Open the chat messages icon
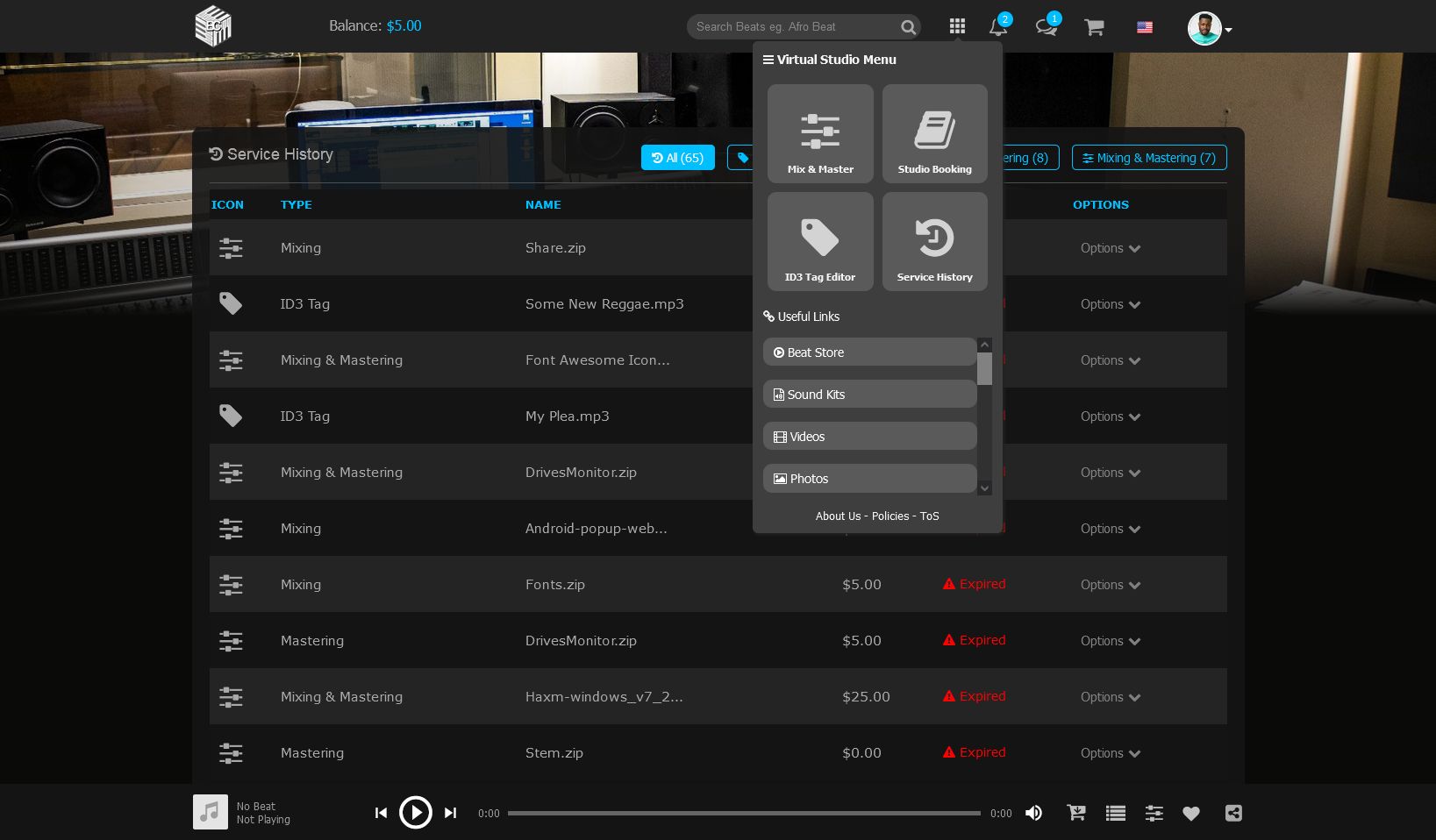This screenshot has height=840, width=1436. (x=1046, y=27)
